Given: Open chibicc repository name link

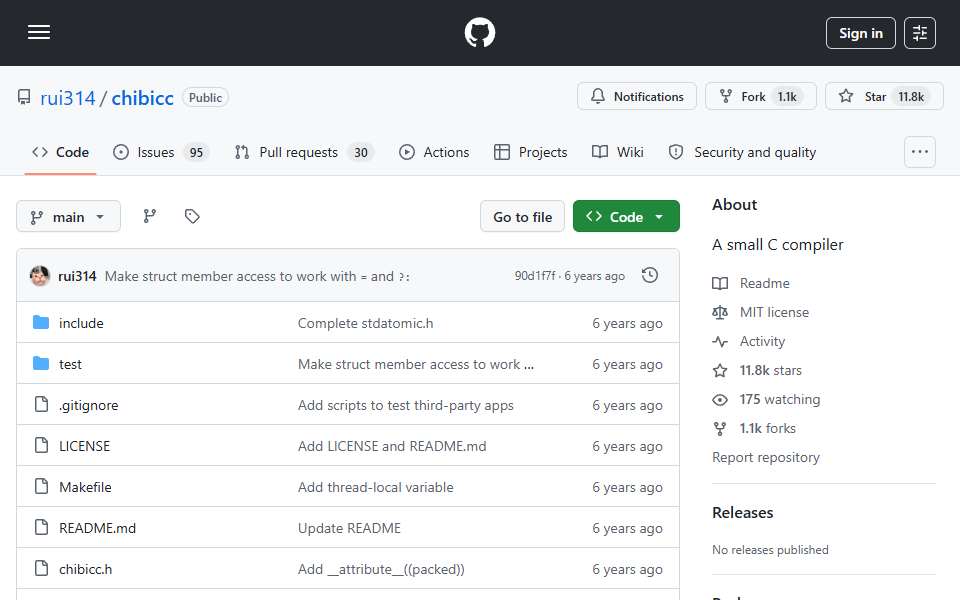Looking at the screenshot, I should coord(143,98).
